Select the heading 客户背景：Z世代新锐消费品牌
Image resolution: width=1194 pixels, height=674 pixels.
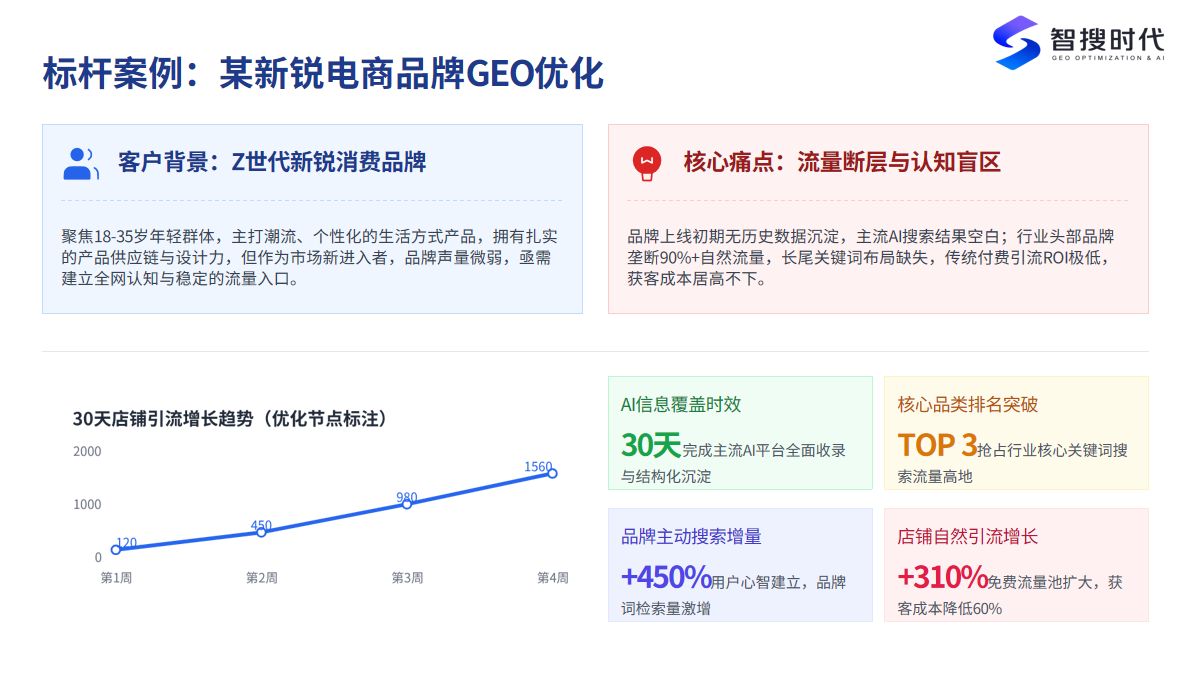[272, 162]
